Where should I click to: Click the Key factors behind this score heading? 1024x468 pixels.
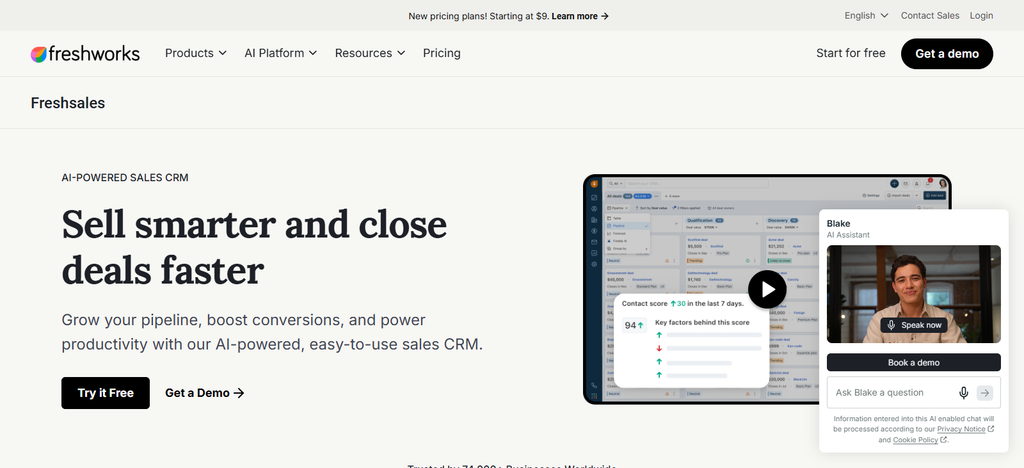702,322
